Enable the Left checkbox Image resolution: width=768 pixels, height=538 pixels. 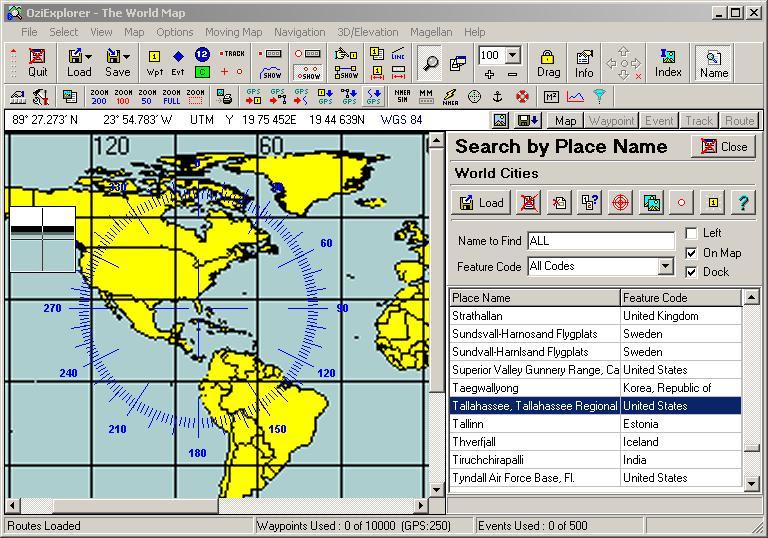click(692, 233)
